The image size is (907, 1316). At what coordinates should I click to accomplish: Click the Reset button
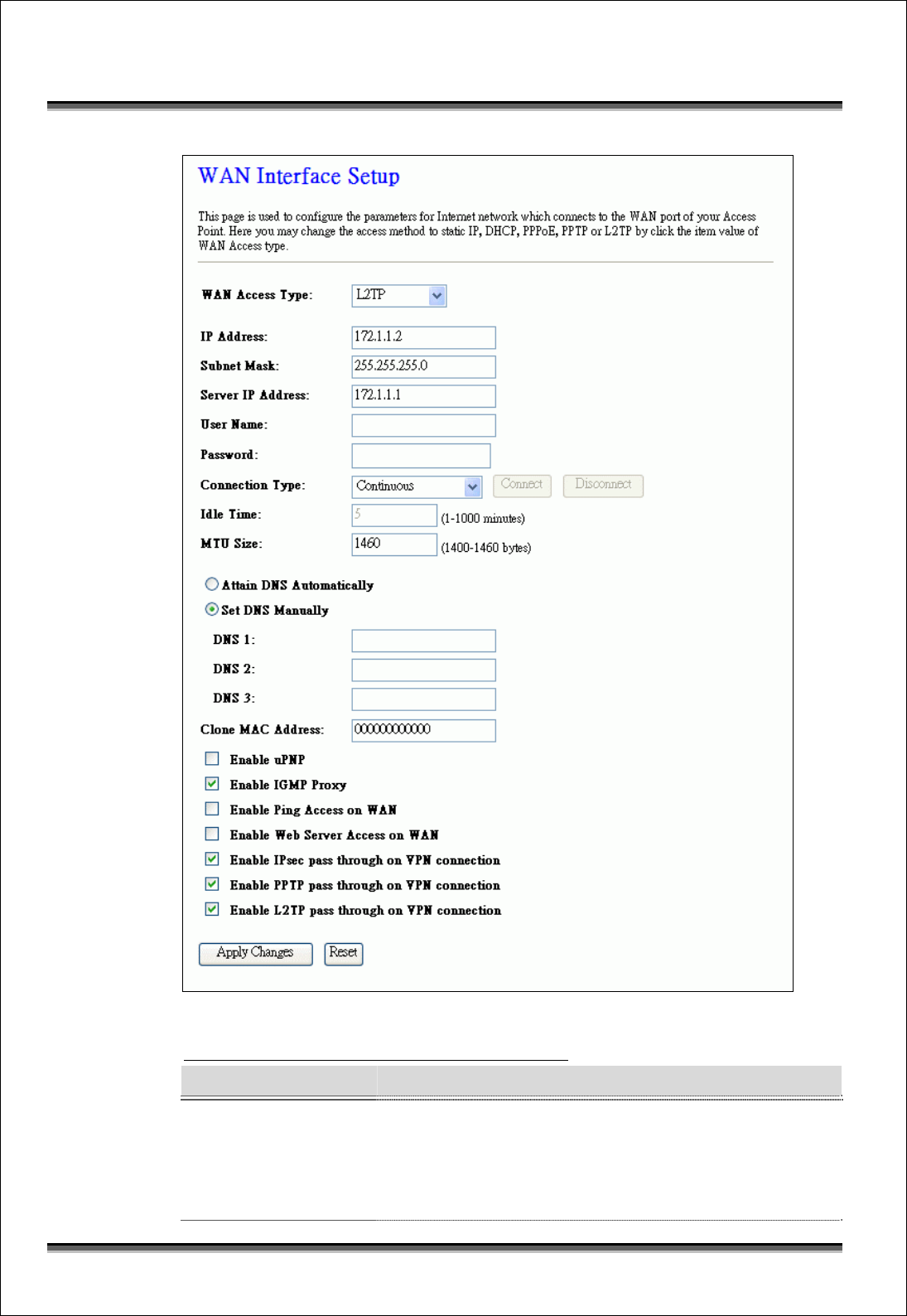pyautogui.click(x=344, y=954)
